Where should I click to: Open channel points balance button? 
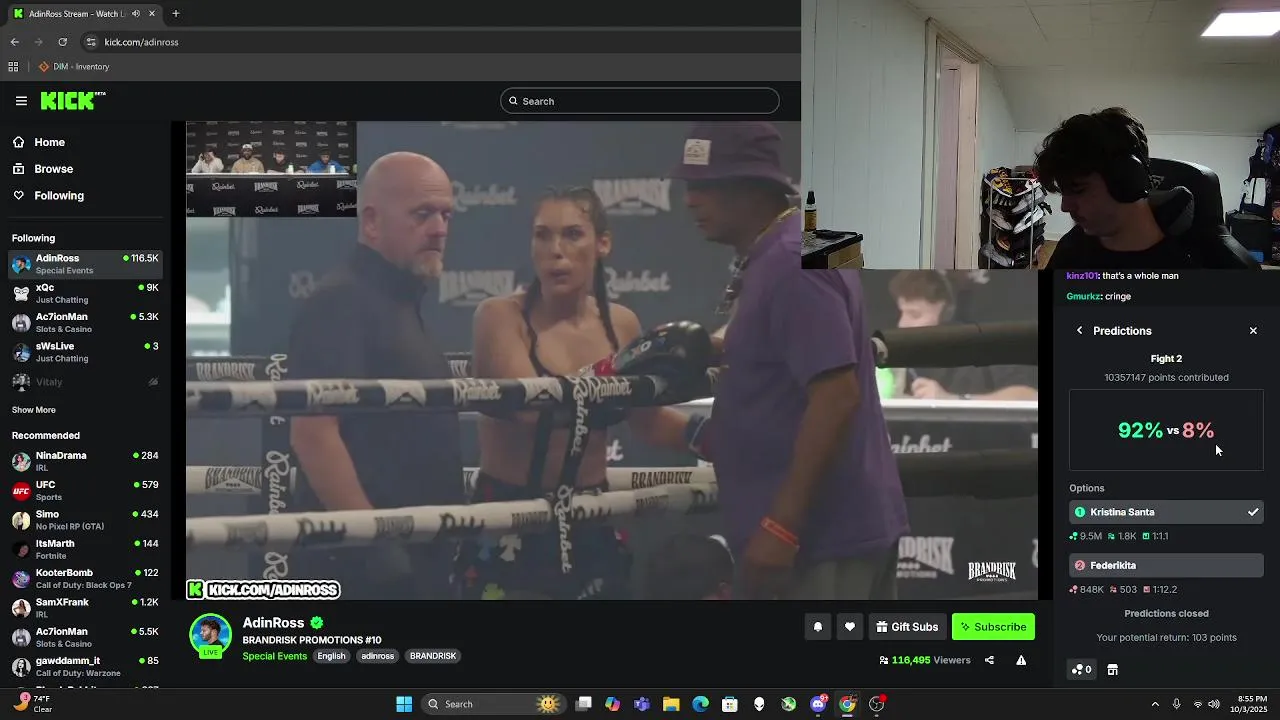pos(1082,669)
